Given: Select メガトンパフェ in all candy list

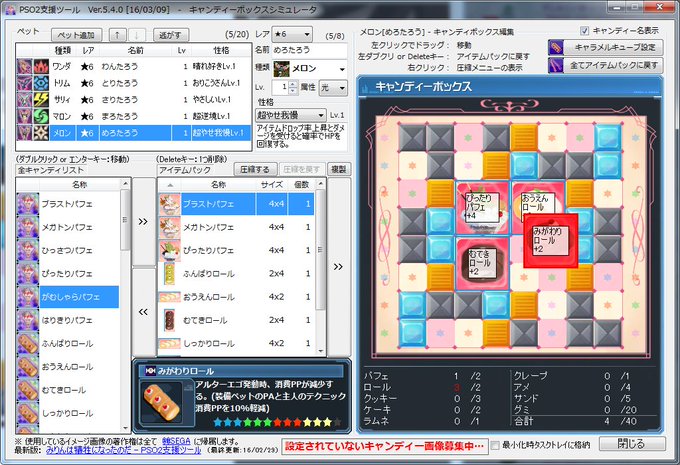Looking at the screenshot, I should [67, 227].
